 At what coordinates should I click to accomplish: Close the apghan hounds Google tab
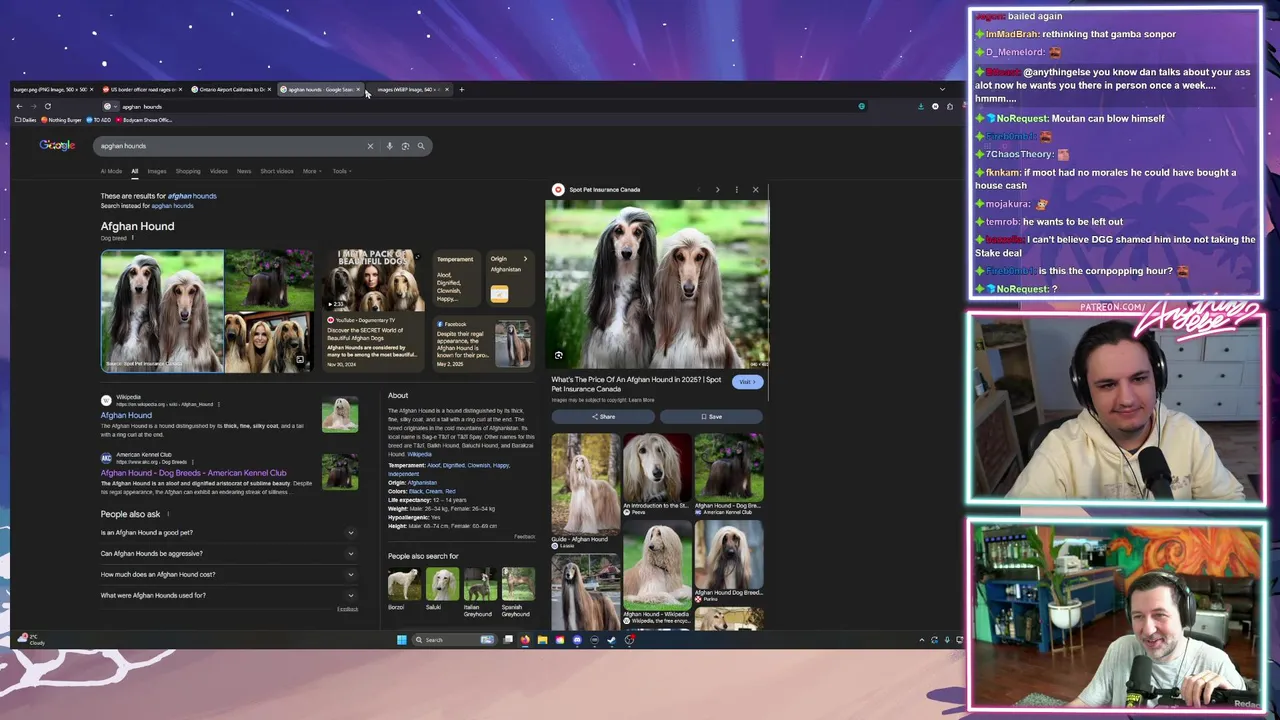pyautogui.click(x=358, y=90)
